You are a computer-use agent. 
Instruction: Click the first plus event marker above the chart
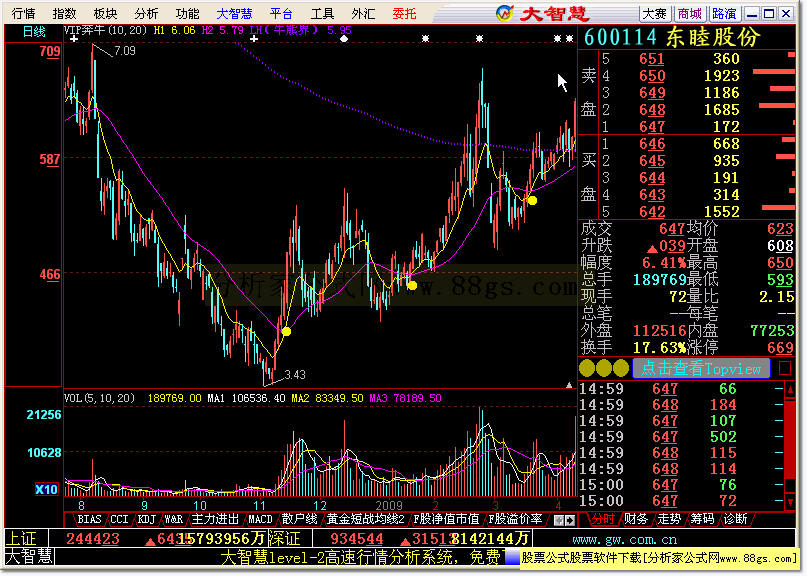click(74, 39)
